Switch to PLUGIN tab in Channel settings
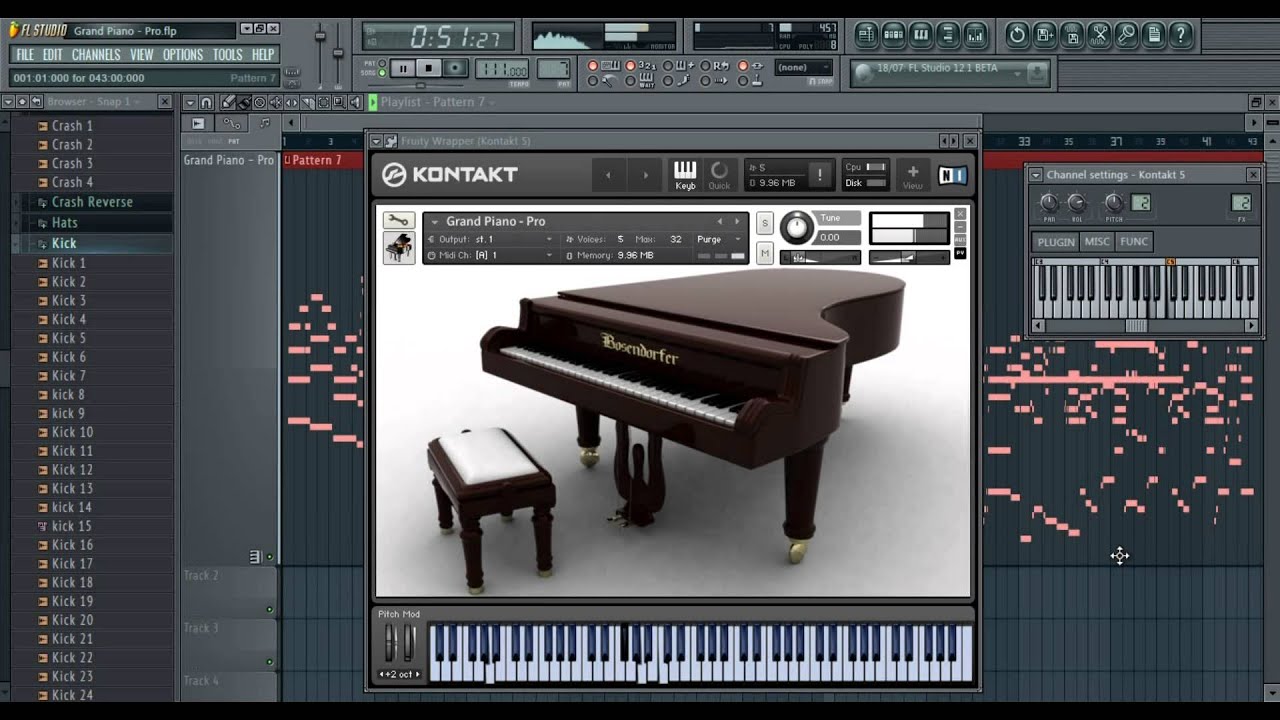 click(1055, 242)
